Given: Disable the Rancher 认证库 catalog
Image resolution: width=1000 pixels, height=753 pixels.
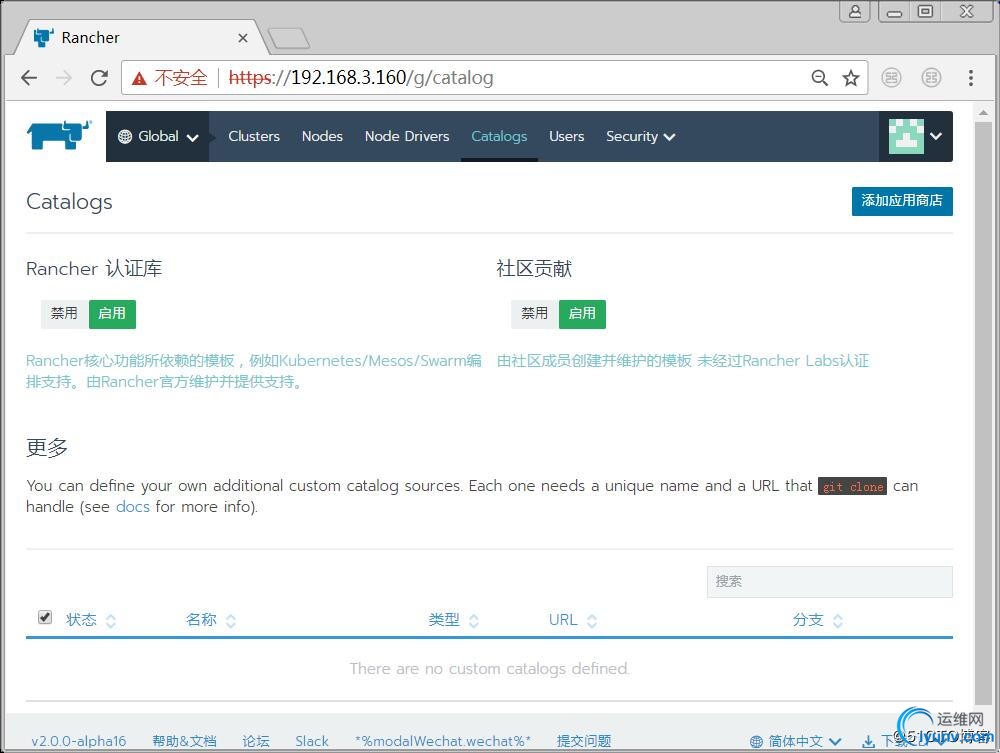Looking at the screenshot, I should coord(64,314).
